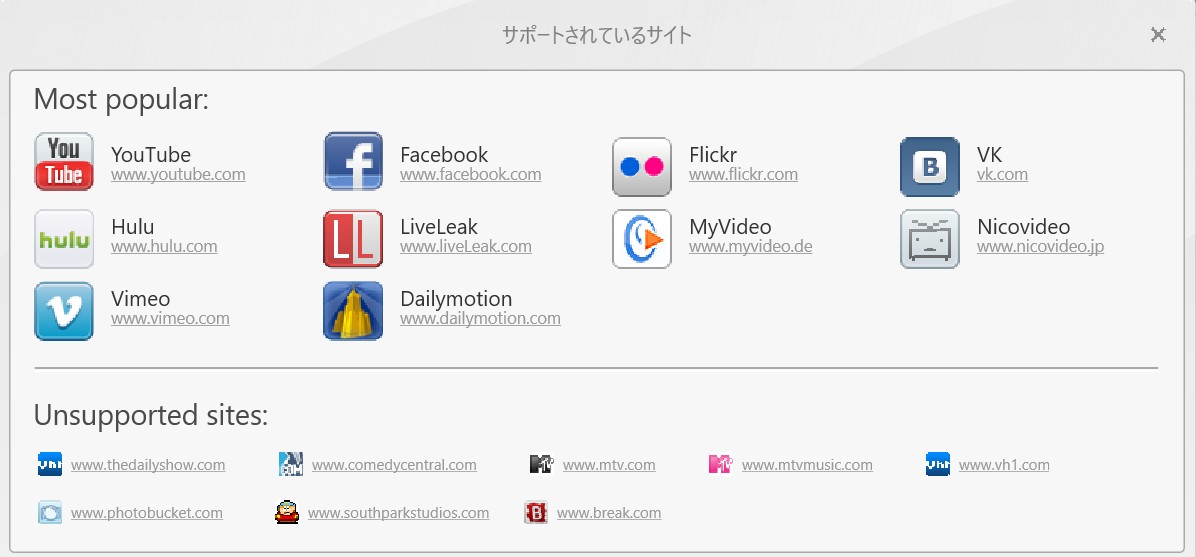1196x557 pixels.
Task: Click the Photobucket camera icon
Action: tap(50, 512)
